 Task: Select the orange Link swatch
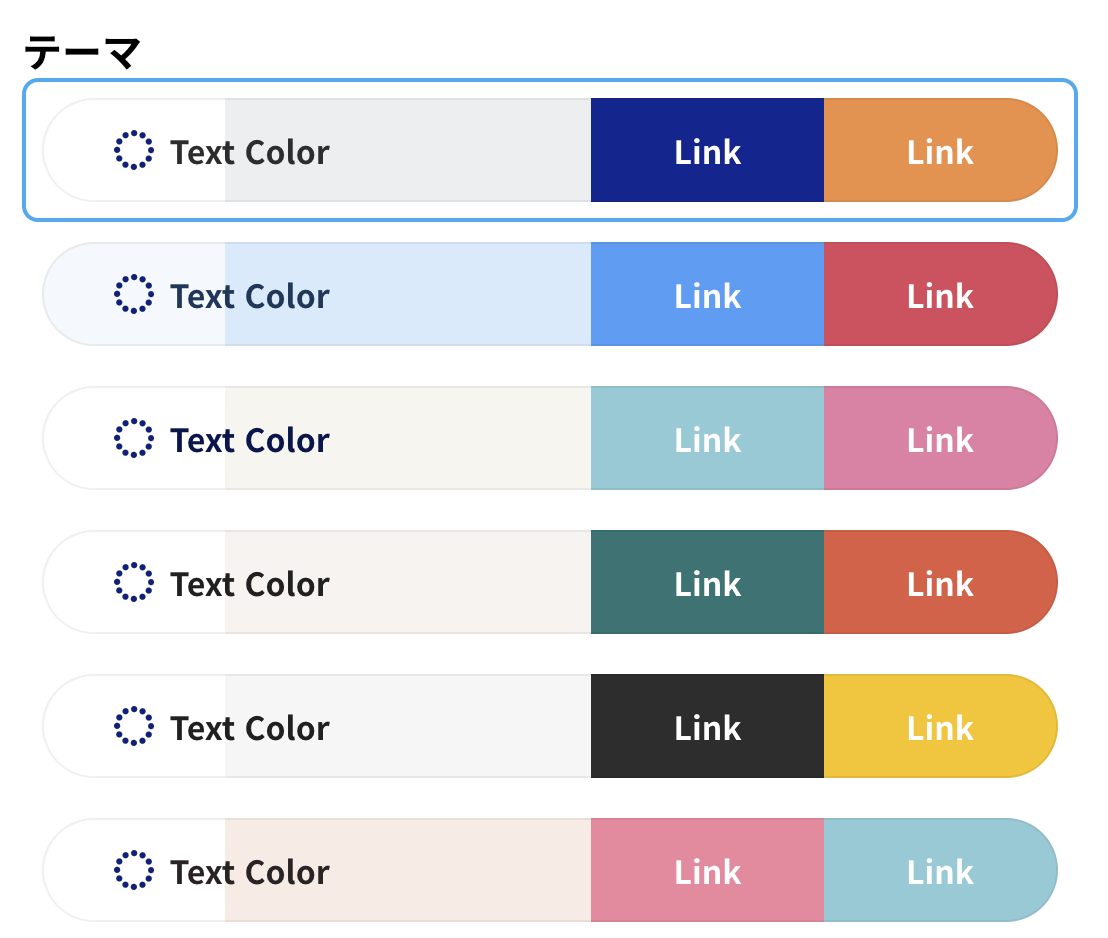click(x=941, y=150)
